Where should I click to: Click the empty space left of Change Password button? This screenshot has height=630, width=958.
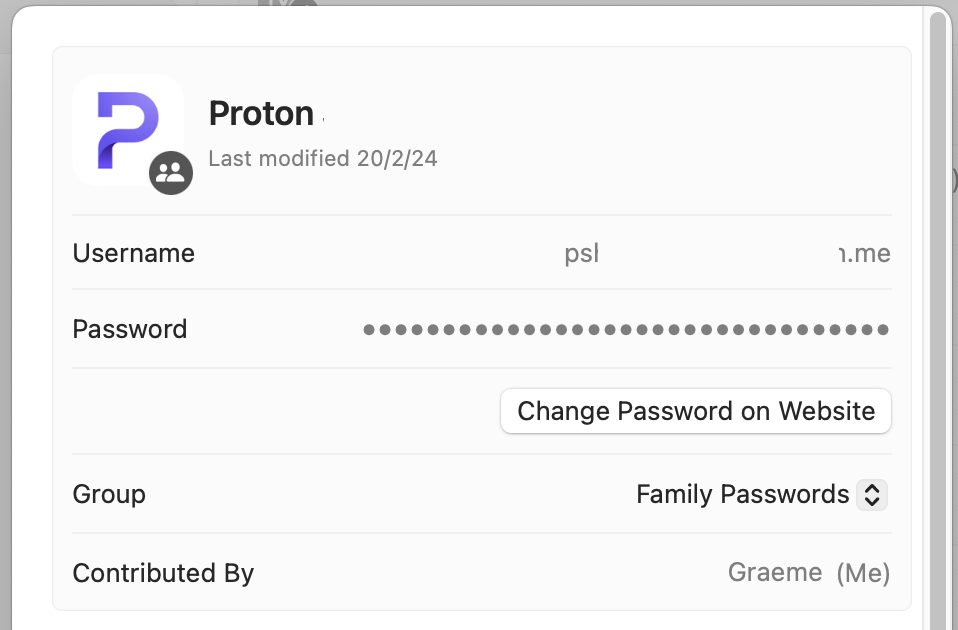280,411
